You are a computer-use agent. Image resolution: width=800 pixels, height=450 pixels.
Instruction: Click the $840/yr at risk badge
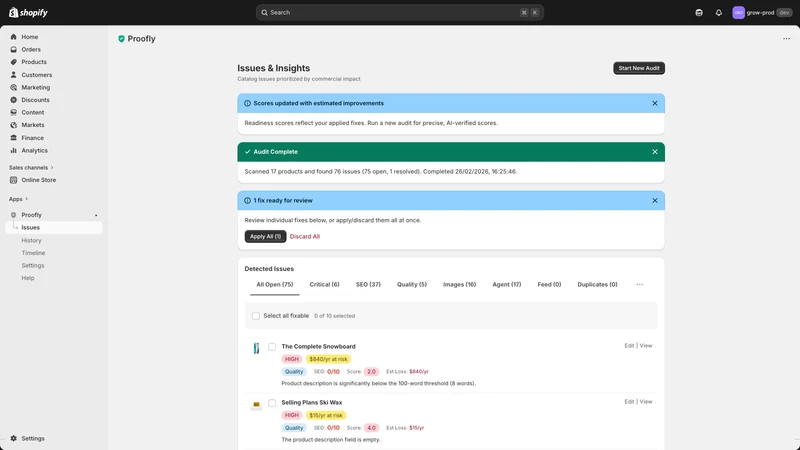[x=328, y=359]
